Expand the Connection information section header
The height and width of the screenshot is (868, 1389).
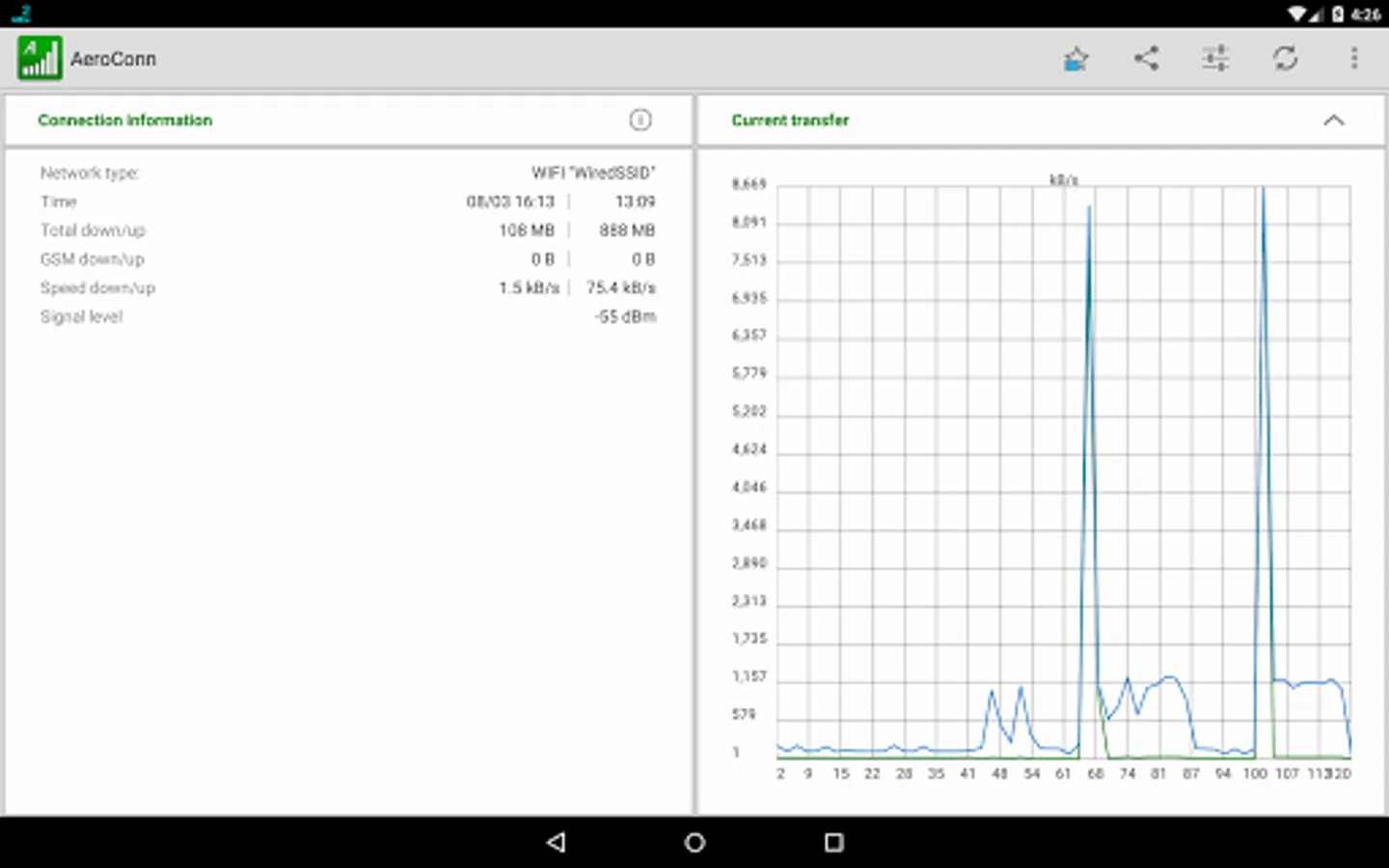(x=124, y=120)
